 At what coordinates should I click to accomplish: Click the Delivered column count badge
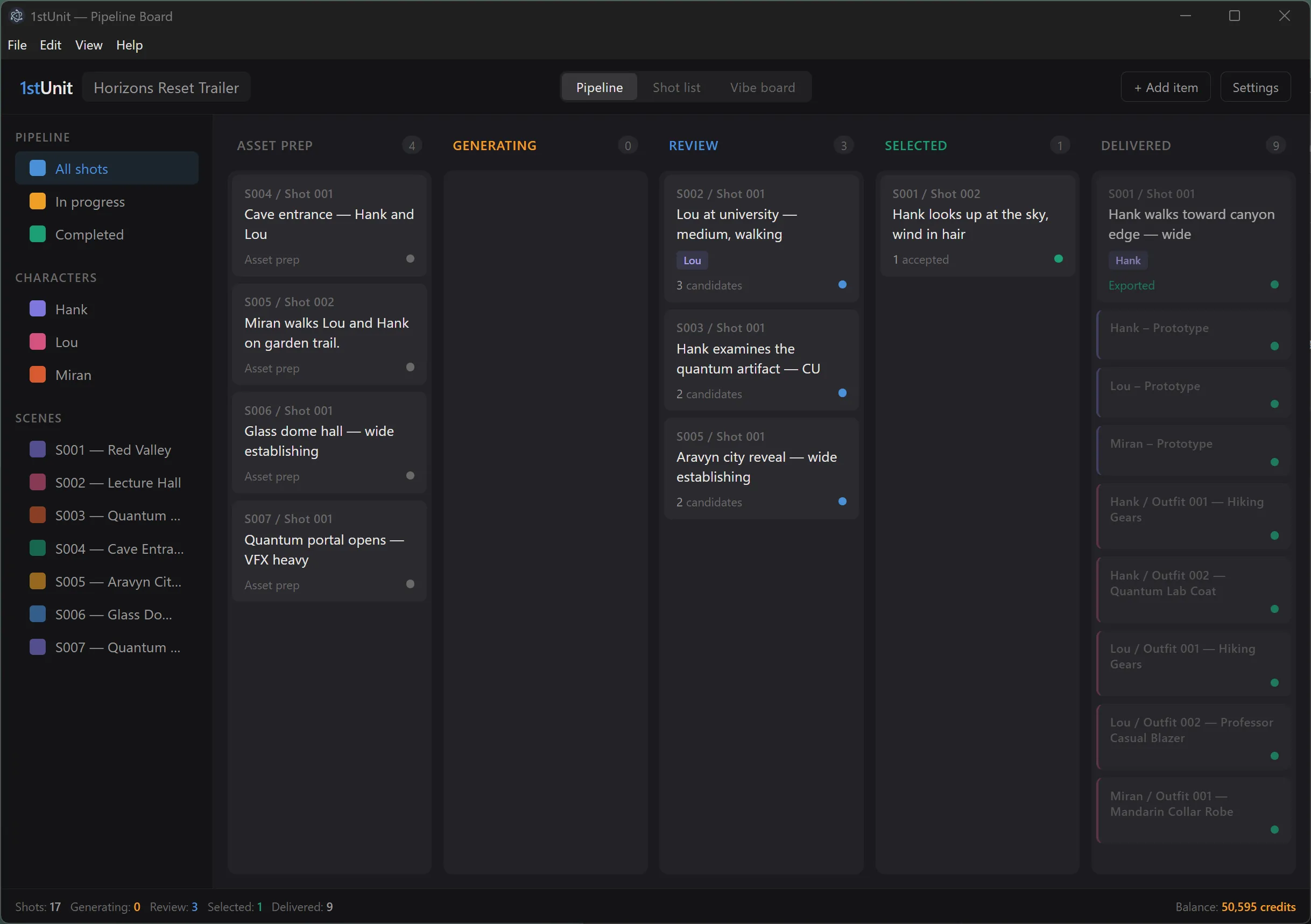tap(1275, 146)
